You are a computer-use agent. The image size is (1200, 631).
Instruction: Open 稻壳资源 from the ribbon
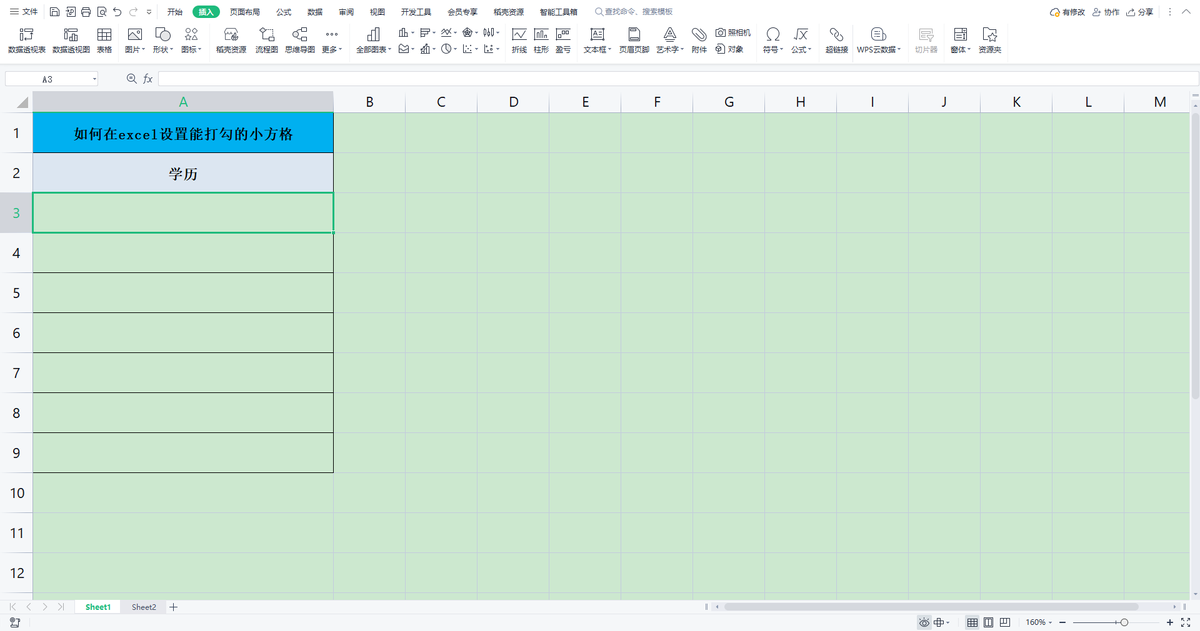click(230, 40)
